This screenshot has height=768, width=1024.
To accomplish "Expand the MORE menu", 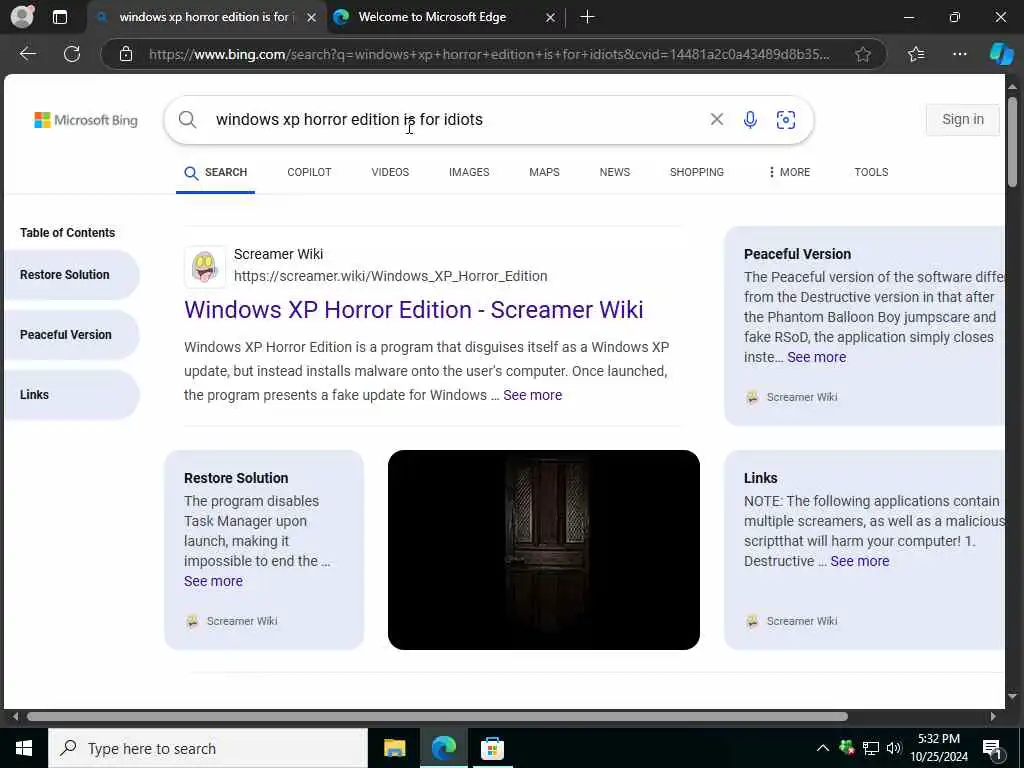I will coord(789,172).
